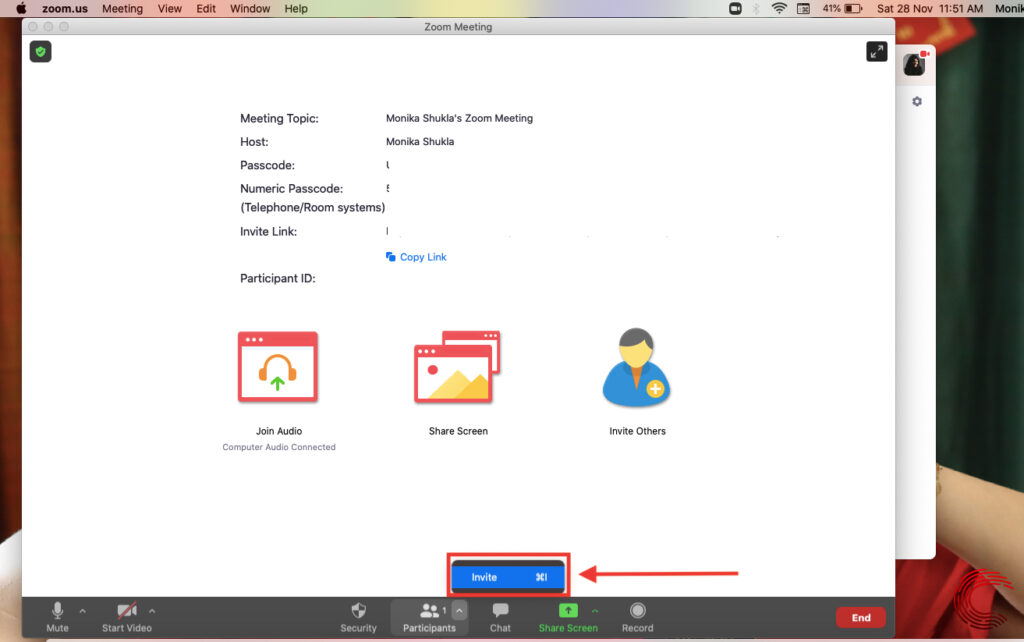Open the Help menu

click(x=296, y=8)
